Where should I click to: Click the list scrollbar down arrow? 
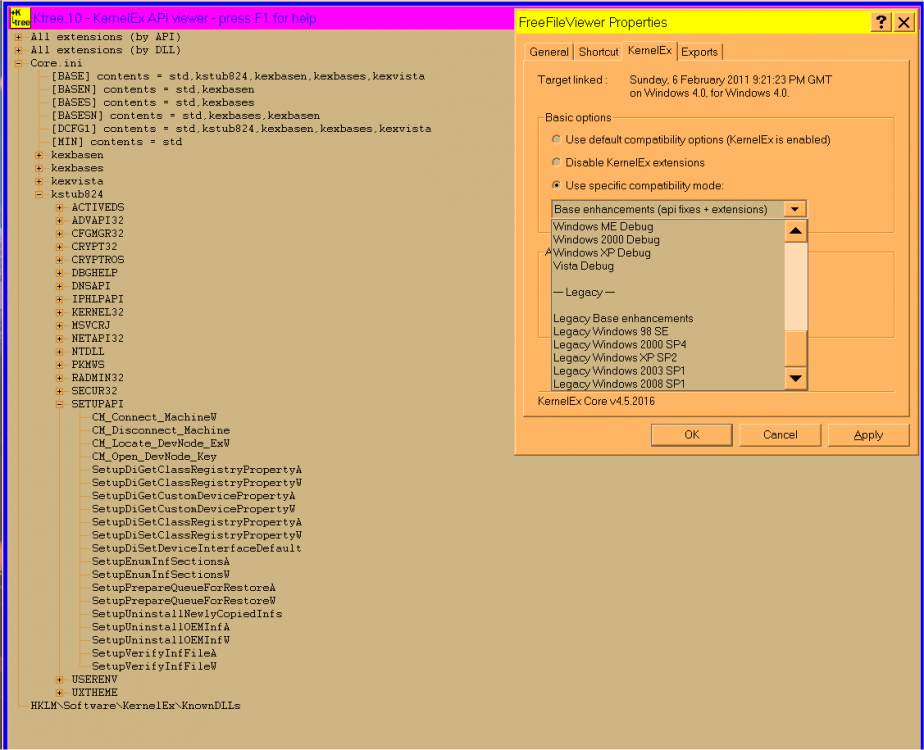(795, 378)
